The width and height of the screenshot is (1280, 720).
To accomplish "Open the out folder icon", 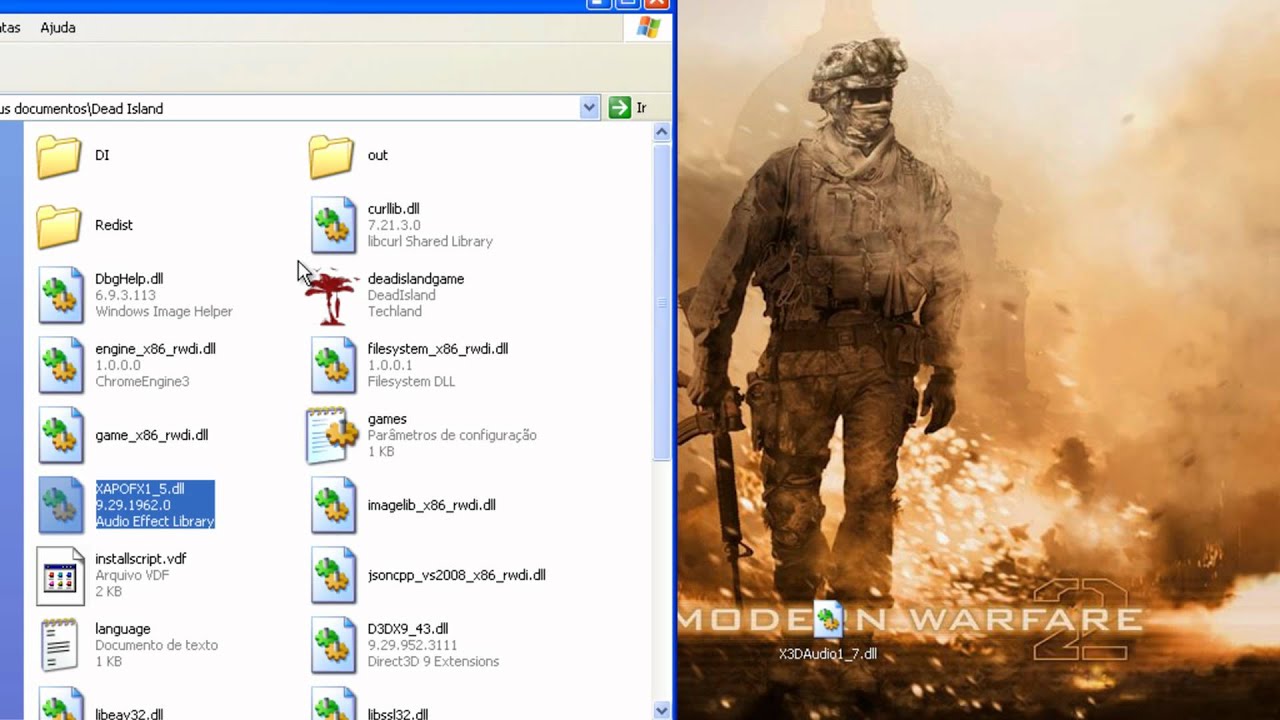I will pyautogui.click(x=331, y=156).
